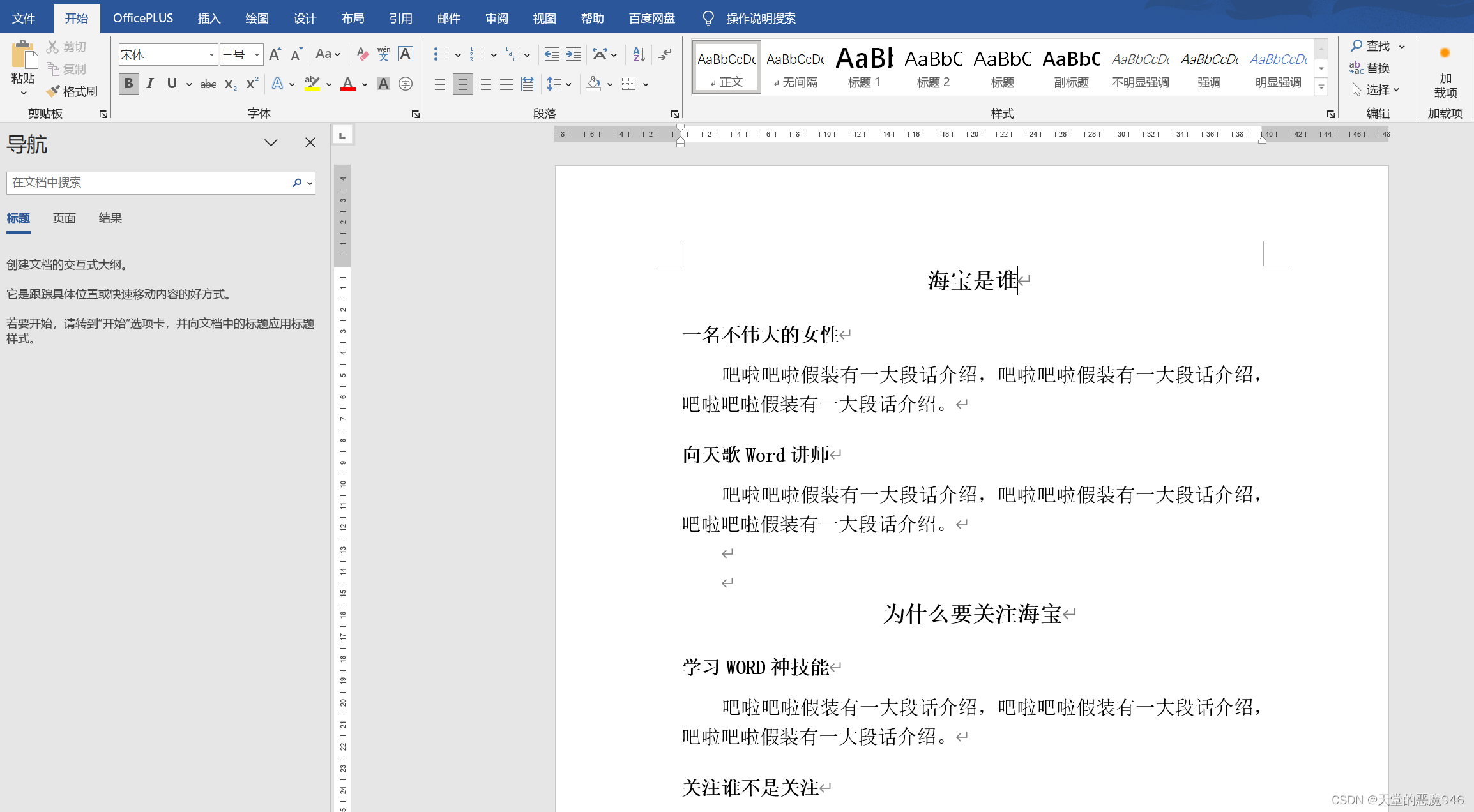
Task: Close the navigation pane
Action: 310,142
